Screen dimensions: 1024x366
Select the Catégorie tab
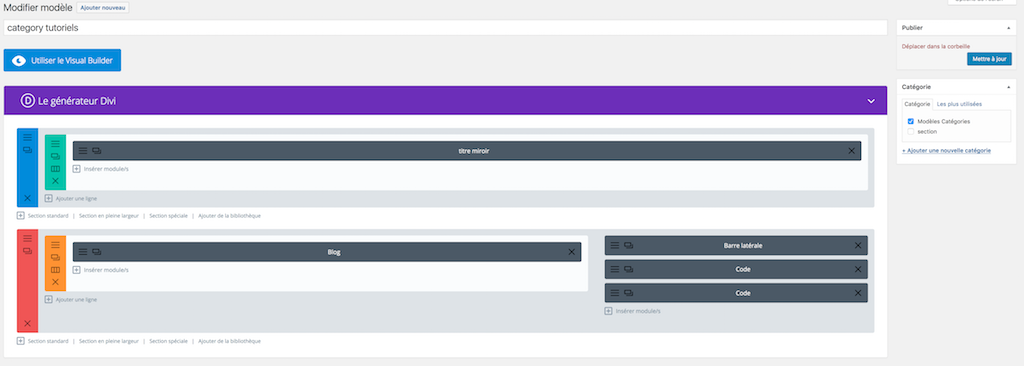click(917, 104)
